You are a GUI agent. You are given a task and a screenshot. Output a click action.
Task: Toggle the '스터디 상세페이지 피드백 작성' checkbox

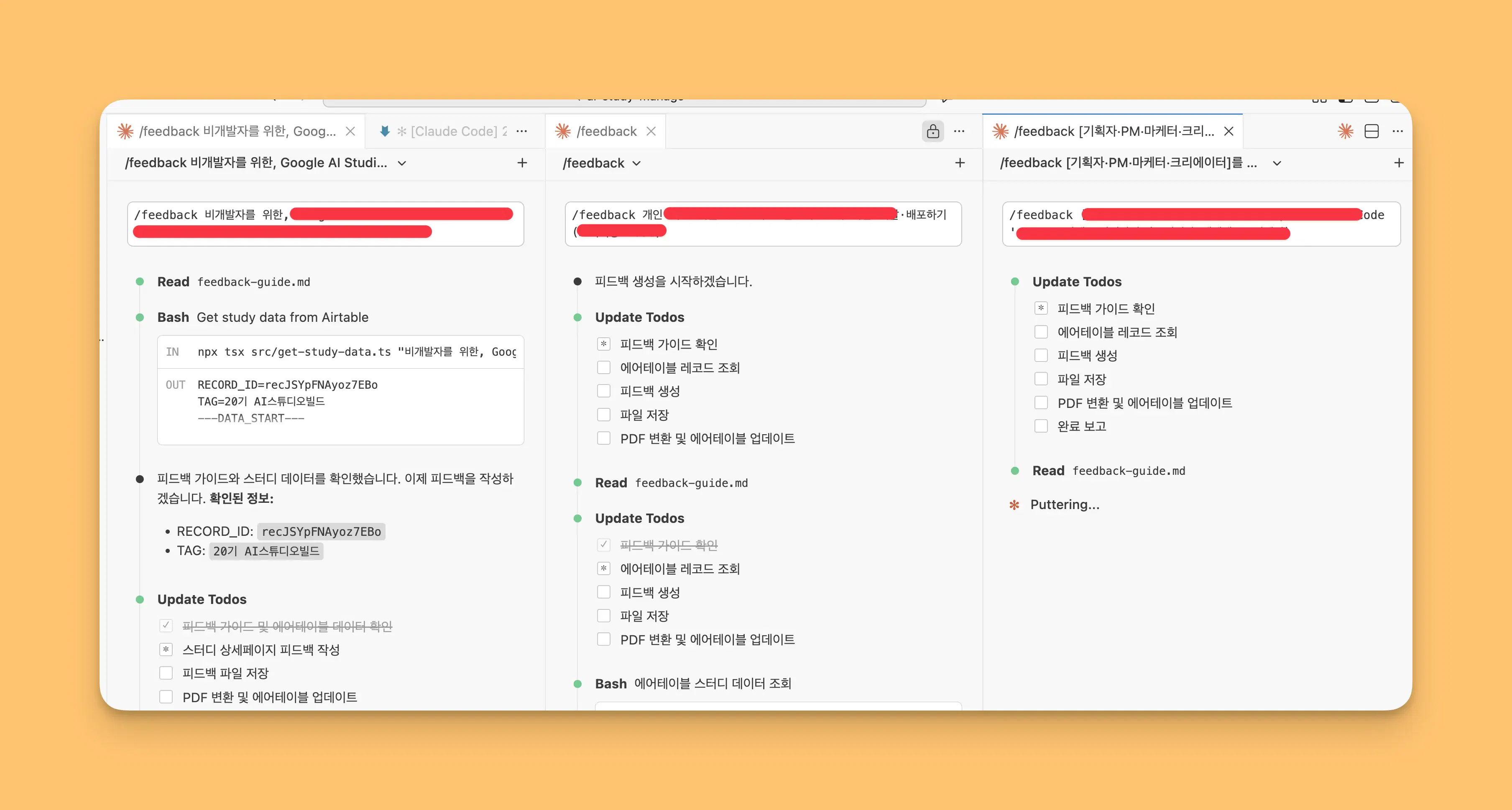tap(166, 649)
